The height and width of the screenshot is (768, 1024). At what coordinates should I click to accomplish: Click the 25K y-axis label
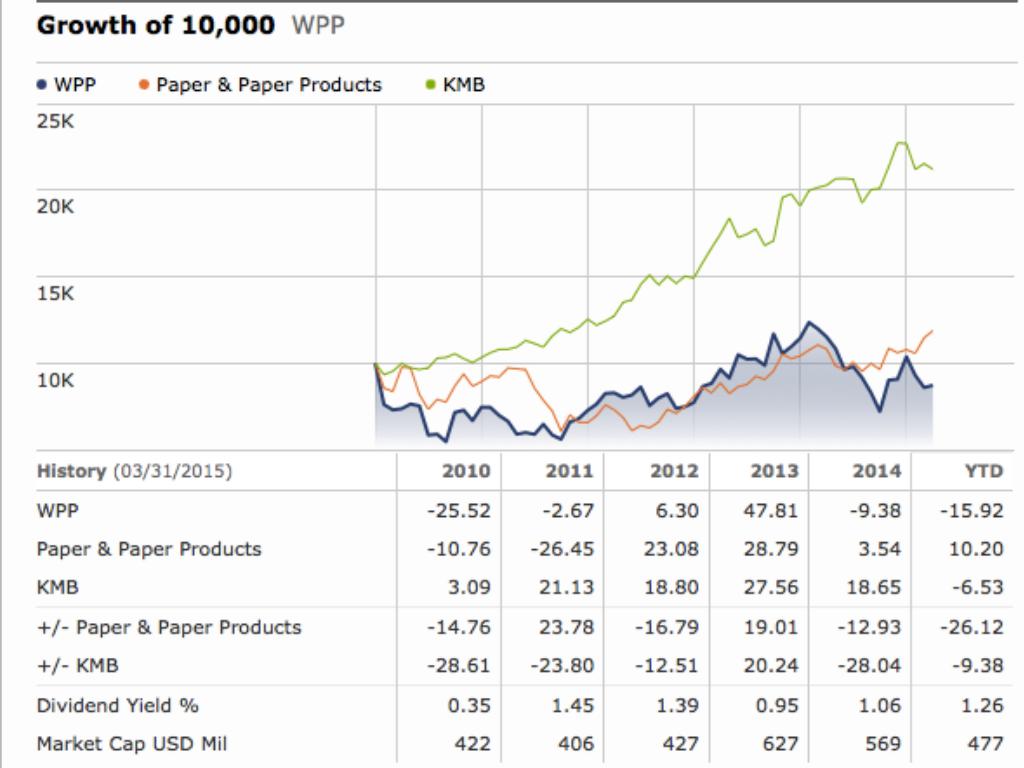(x=55, y=121)
